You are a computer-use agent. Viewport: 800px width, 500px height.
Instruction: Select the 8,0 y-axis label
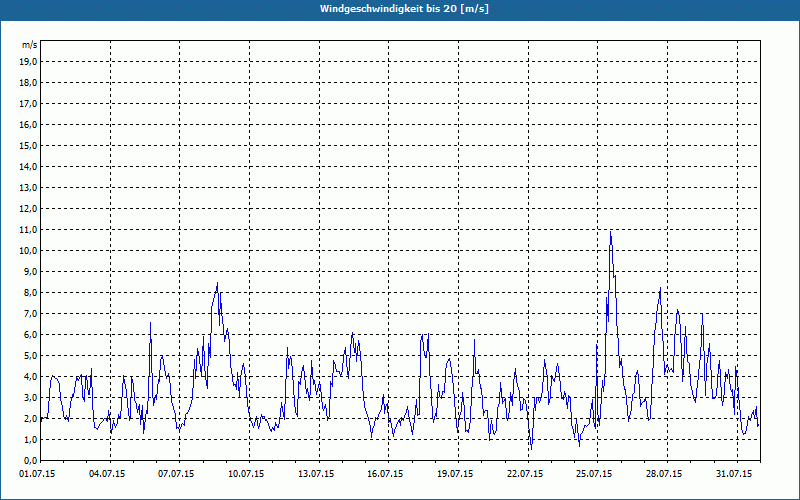[x=30, y=292]
